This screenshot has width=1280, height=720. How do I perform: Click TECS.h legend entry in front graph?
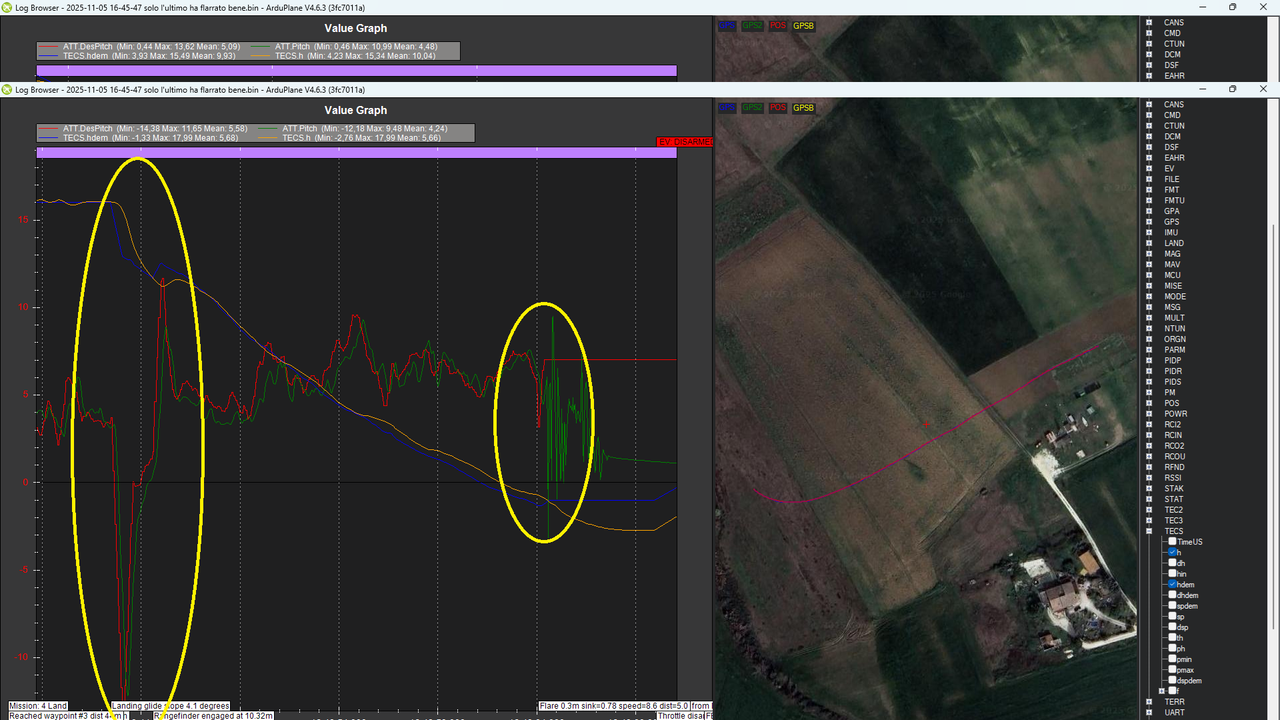pyautogui.click(x=348, y=138)
